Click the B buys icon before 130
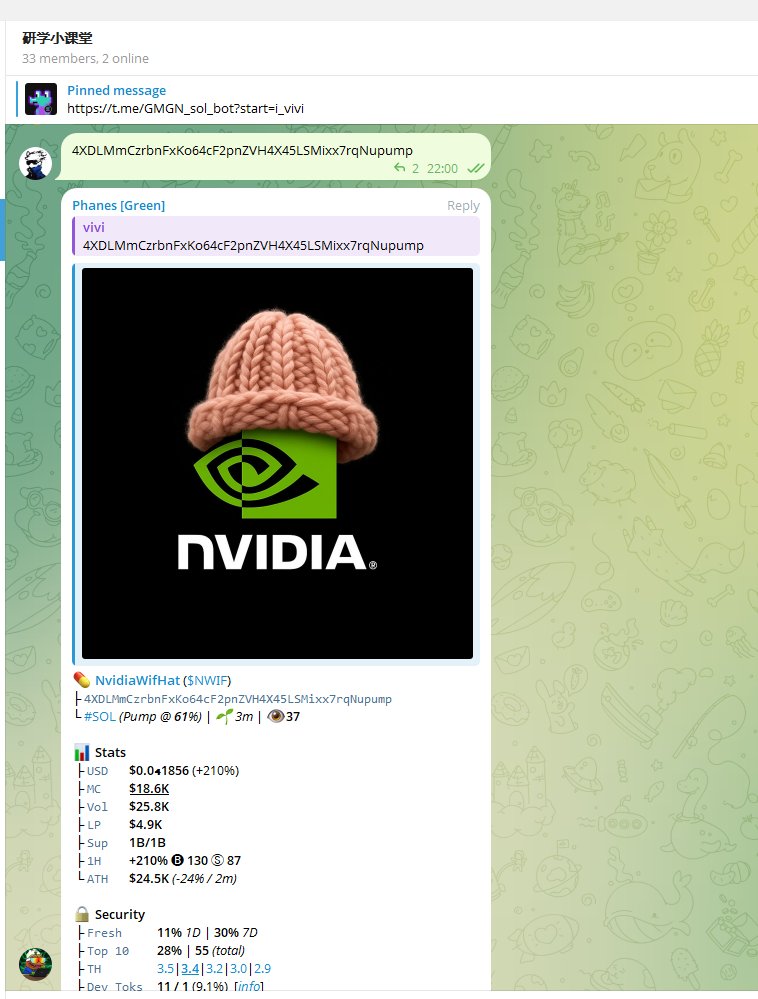This screenshot has height=999, width=758. [178, 861]
